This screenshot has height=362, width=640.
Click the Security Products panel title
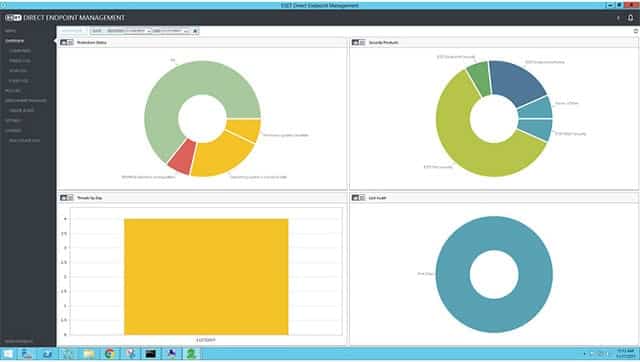pos(383,42)
